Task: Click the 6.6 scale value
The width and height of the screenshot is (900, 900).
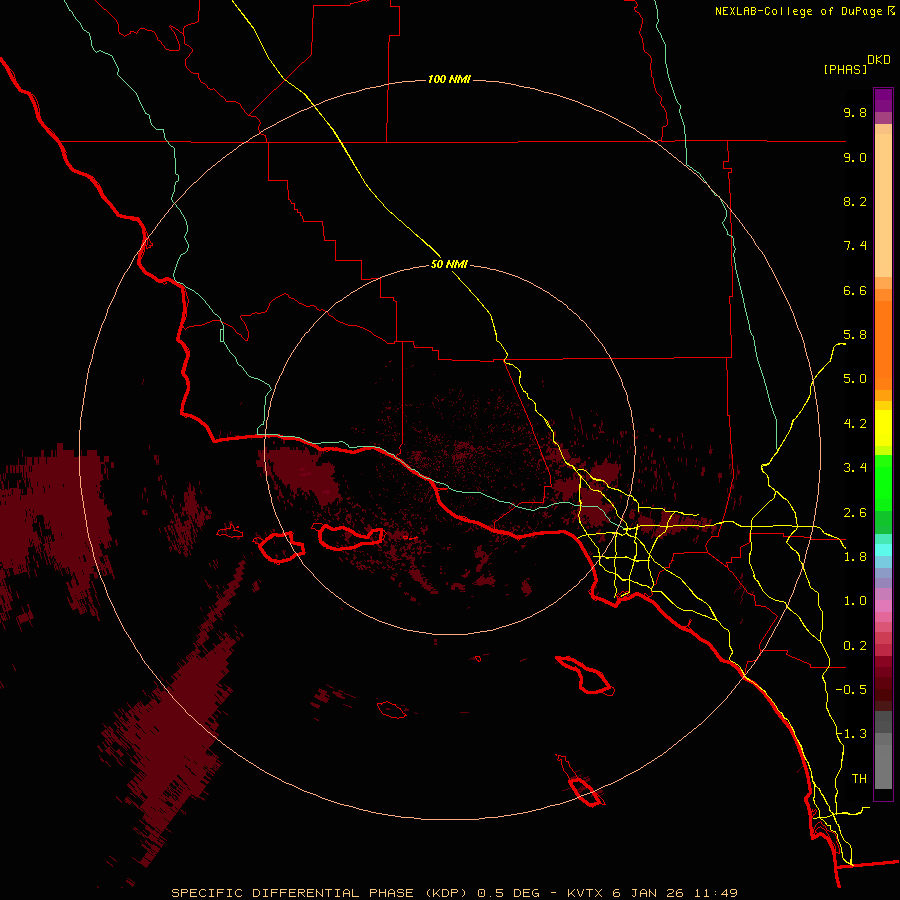Action: [855, 290]
